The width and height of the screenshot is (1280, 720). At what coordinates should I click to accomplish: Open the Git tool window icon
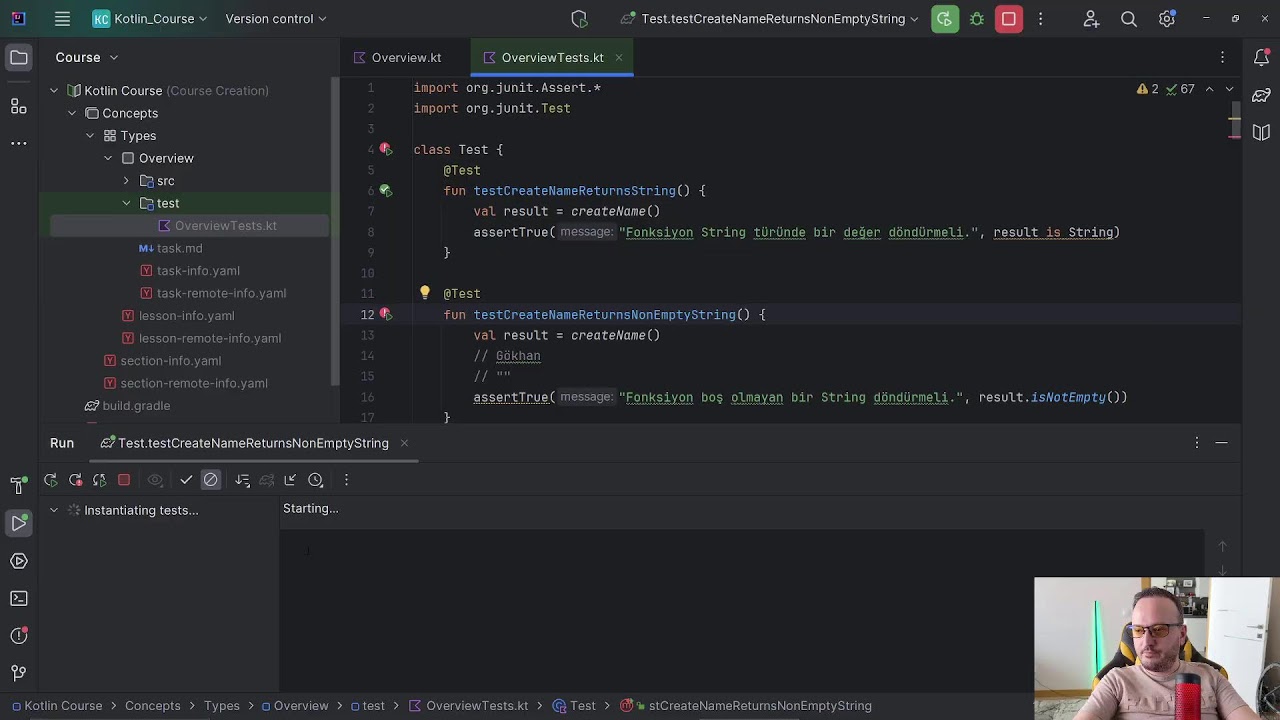coord(19,673)
